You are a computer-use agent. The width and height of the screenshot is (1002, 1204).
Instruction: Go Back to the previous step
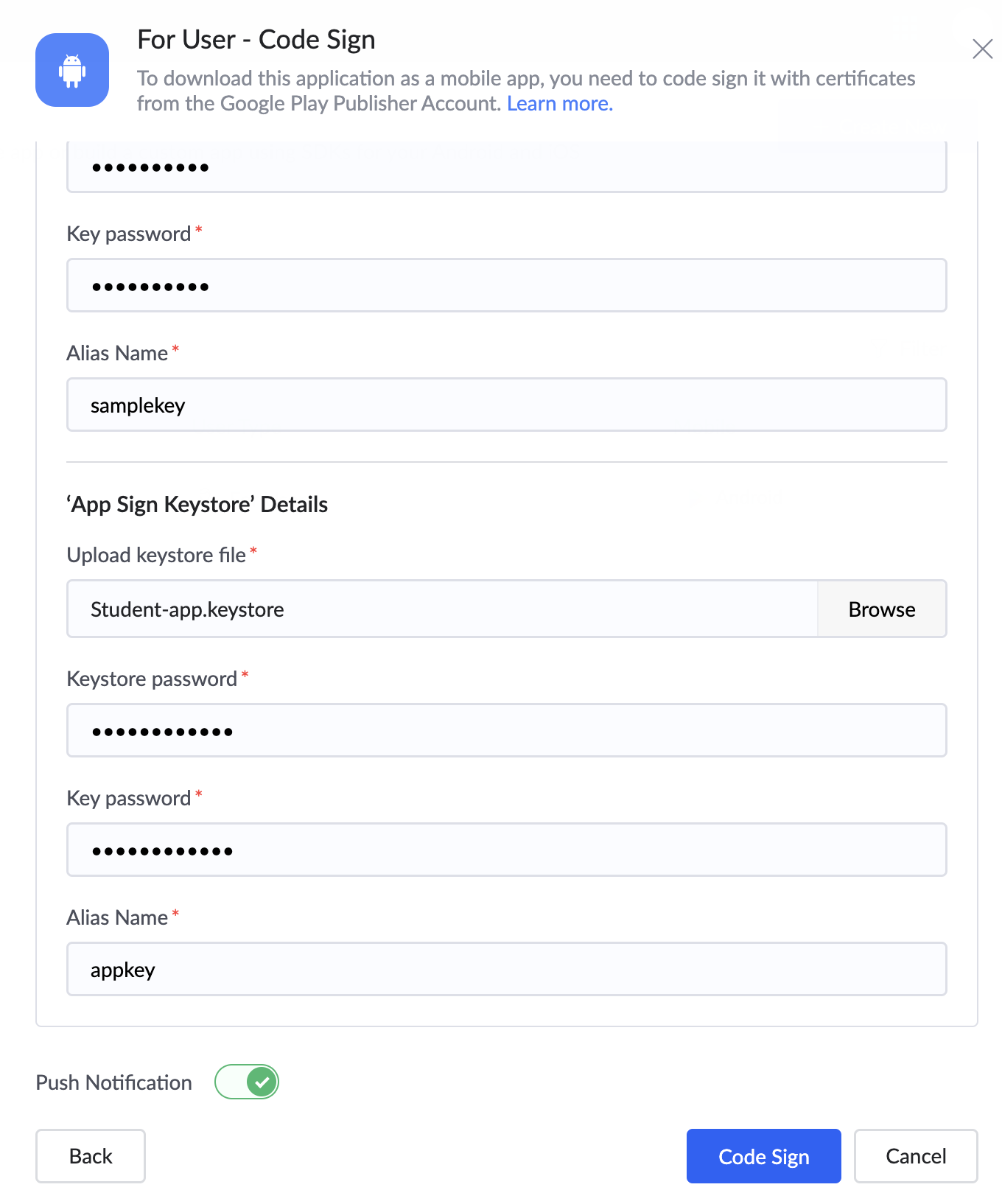[91, 1156]
